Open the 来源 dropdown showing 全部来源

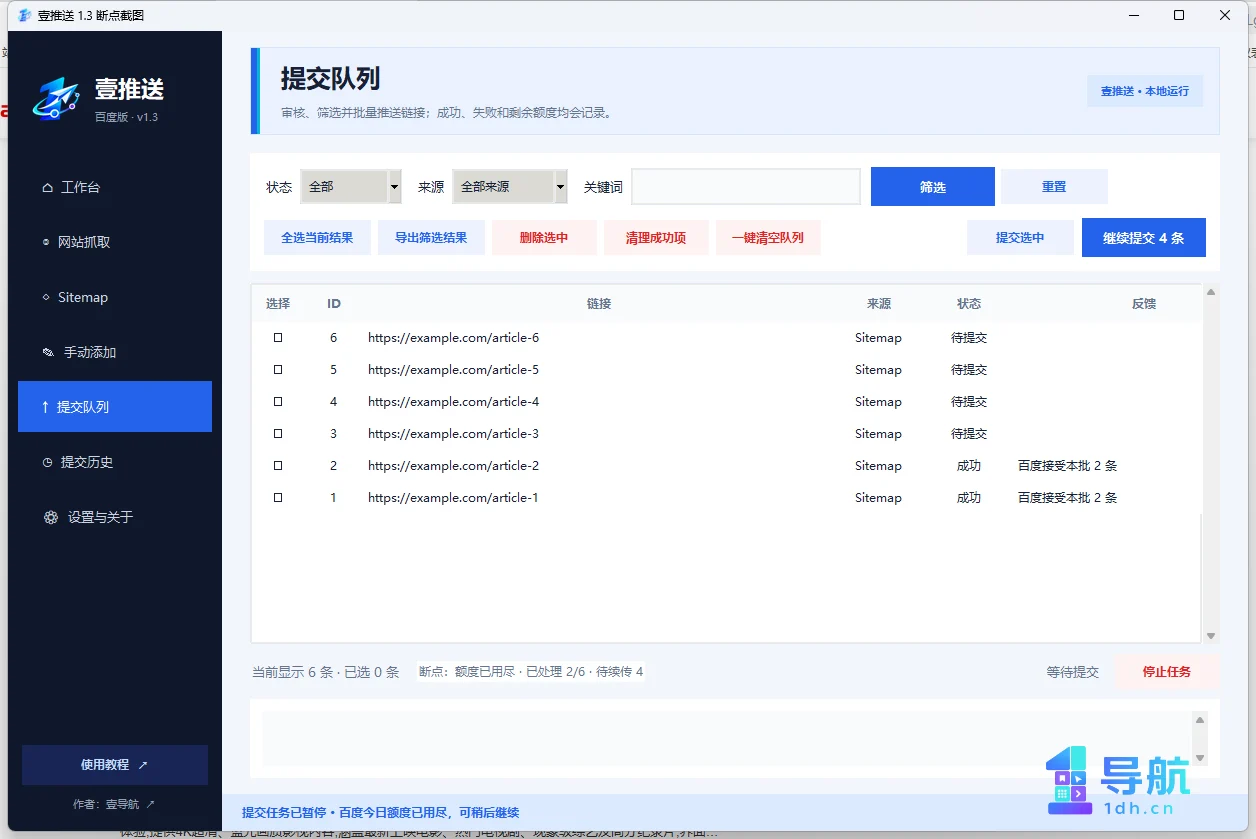click(510, 187)
